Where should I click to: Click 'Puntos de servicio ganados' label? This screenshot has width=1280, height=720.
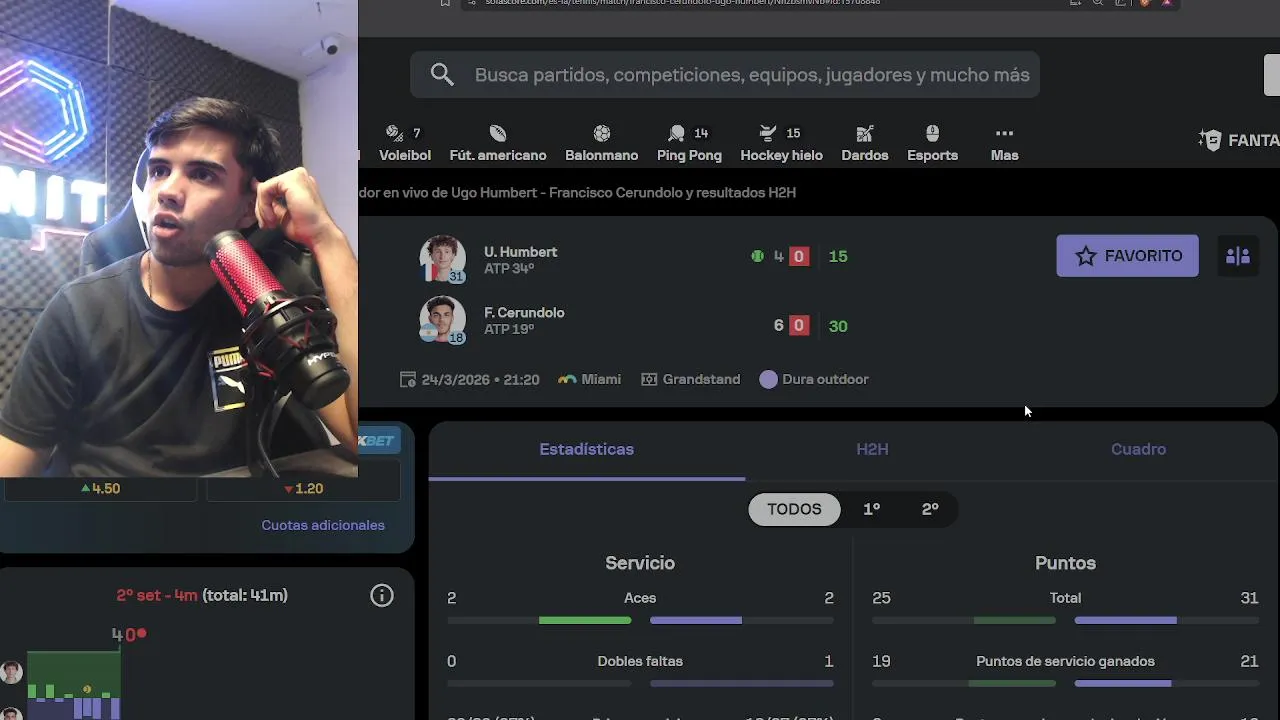pos(1065,661)
